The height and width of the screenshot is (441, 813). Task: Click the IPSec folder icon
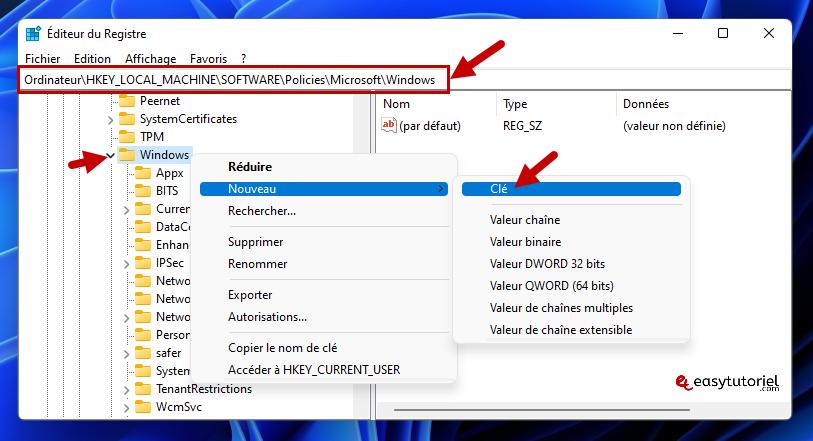click(143, 263)
